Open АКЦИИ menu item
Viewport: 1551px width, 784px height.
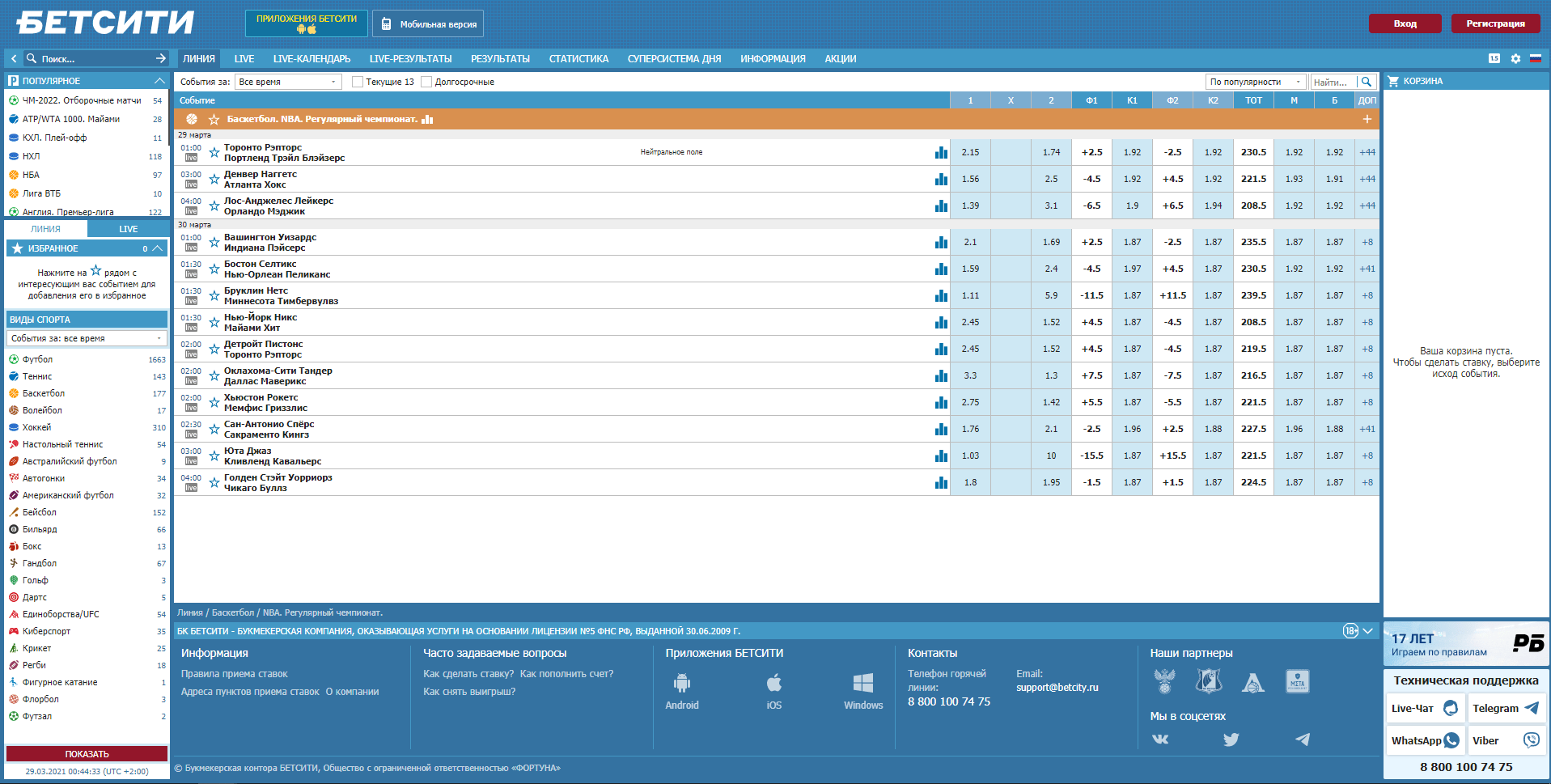[840, 58]
